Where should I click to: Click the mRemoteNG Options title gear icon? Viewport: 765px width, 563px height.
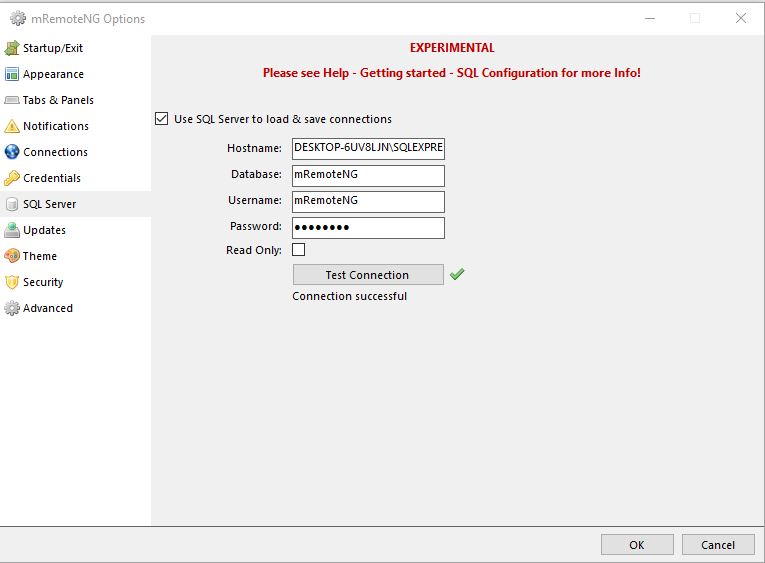coord(18,19)
